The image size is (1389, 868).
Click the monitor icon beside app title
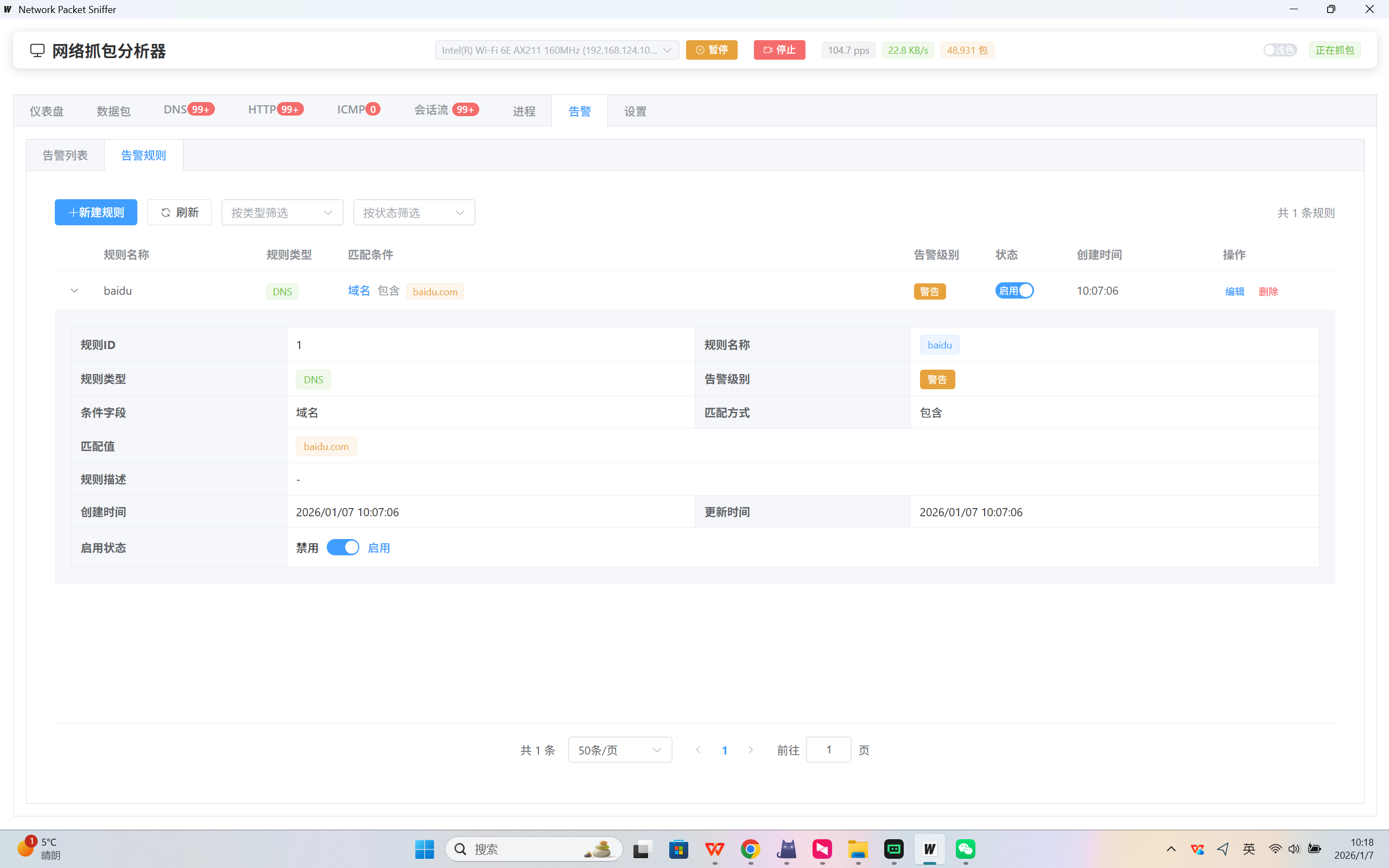[37, 50]
